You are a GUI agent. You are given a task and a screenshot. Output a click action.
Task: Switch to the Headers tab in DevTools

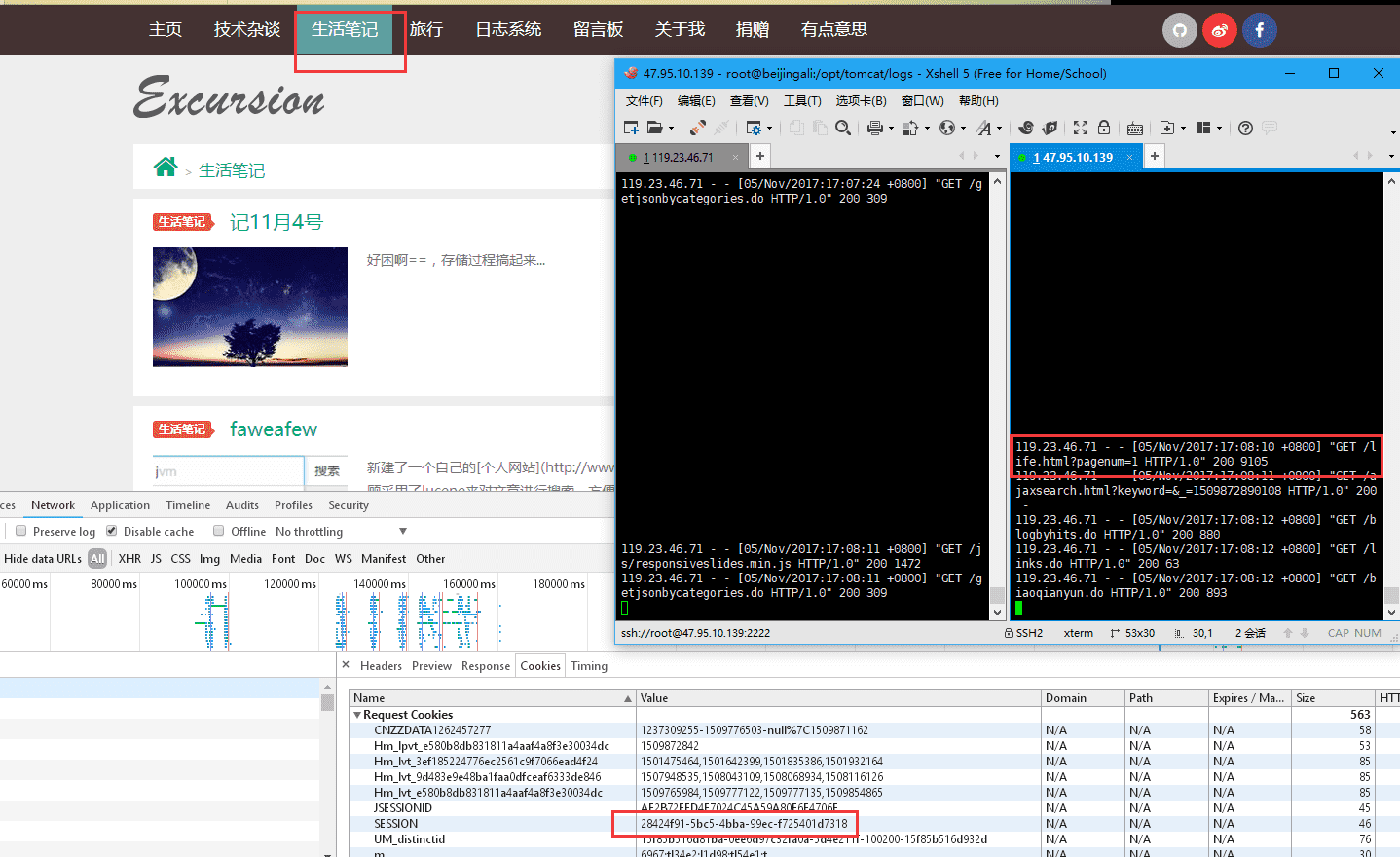click(381, 666)
